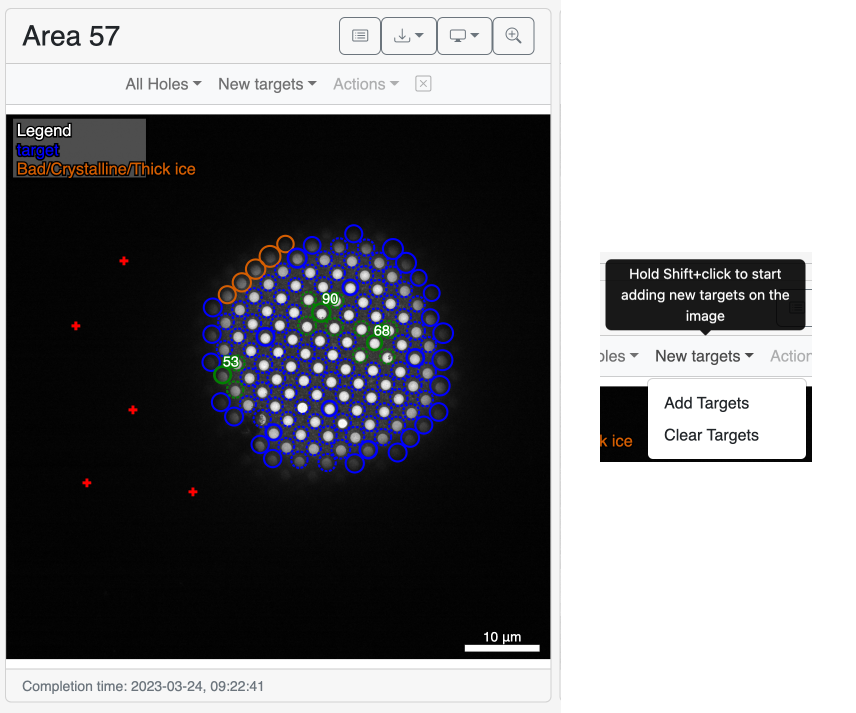Click the X deselect icon beside Actions
This screenshot has height=713, width=856.
422,84
